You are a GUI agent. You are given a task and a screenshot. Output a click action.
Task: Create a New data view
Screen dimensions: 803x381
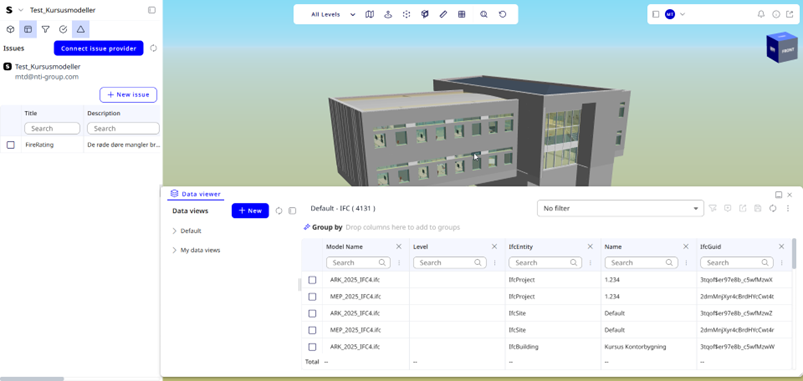(250, 210)
